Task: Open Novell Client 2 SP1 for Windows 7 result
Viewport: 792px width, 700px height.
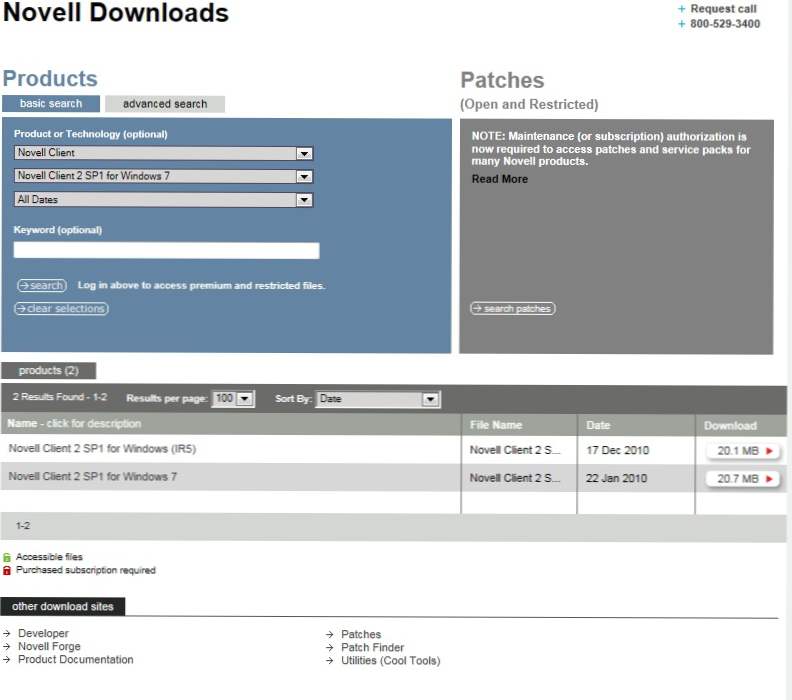Action: point(93,476)
